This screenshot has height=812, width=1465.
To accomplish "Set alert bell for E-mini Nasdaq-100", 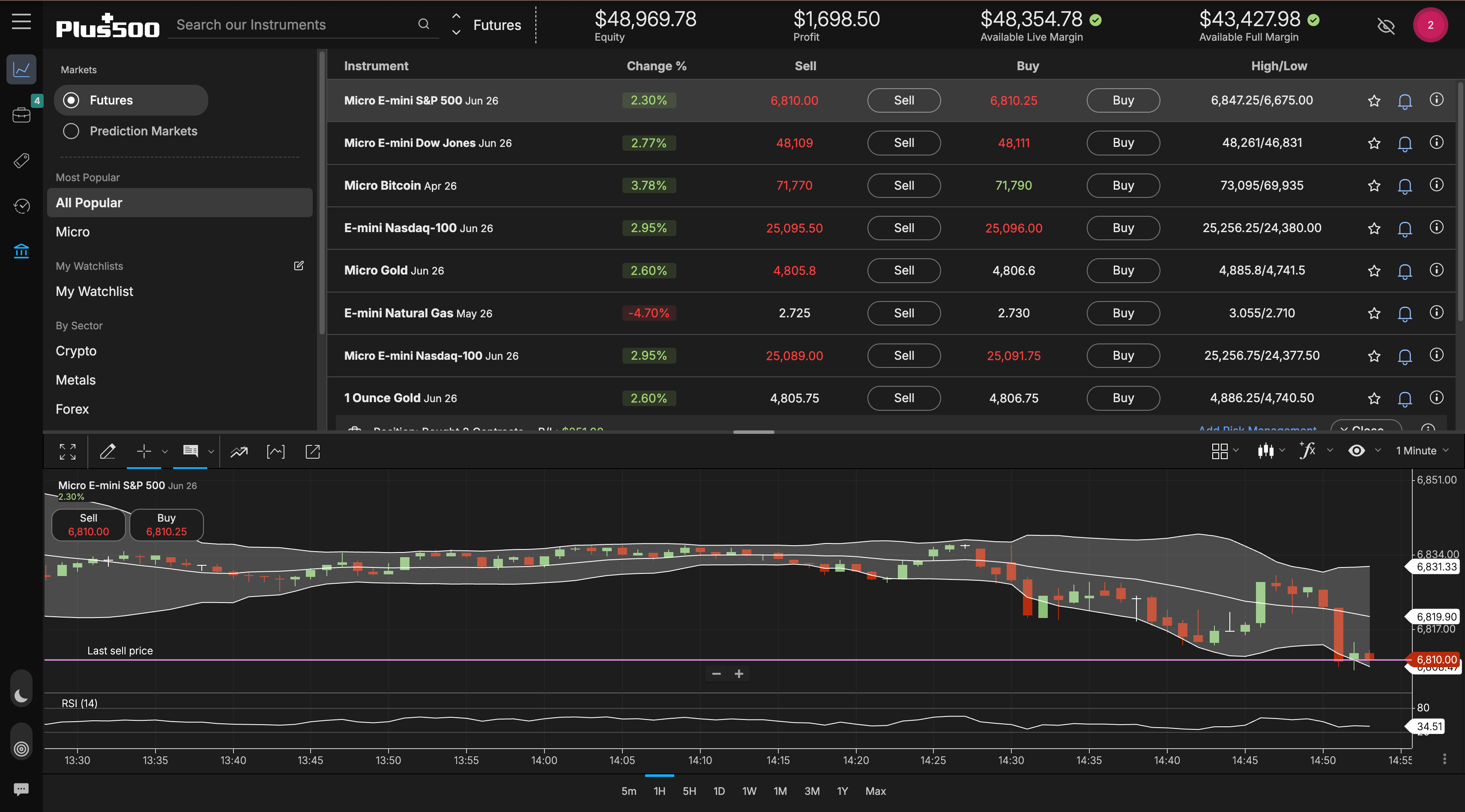I will click(1405, 229).
